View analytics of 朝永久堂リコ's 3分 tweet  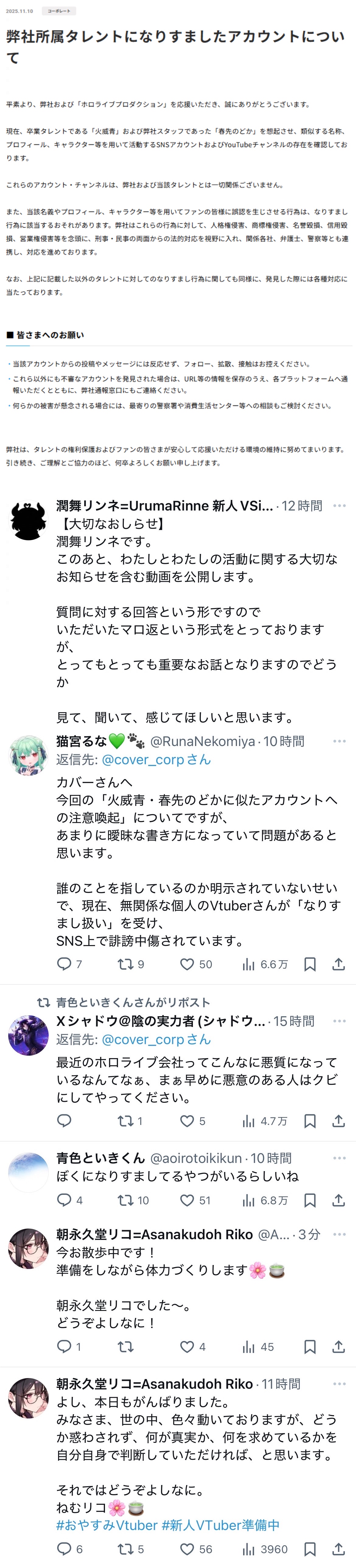click(248, 1347)
